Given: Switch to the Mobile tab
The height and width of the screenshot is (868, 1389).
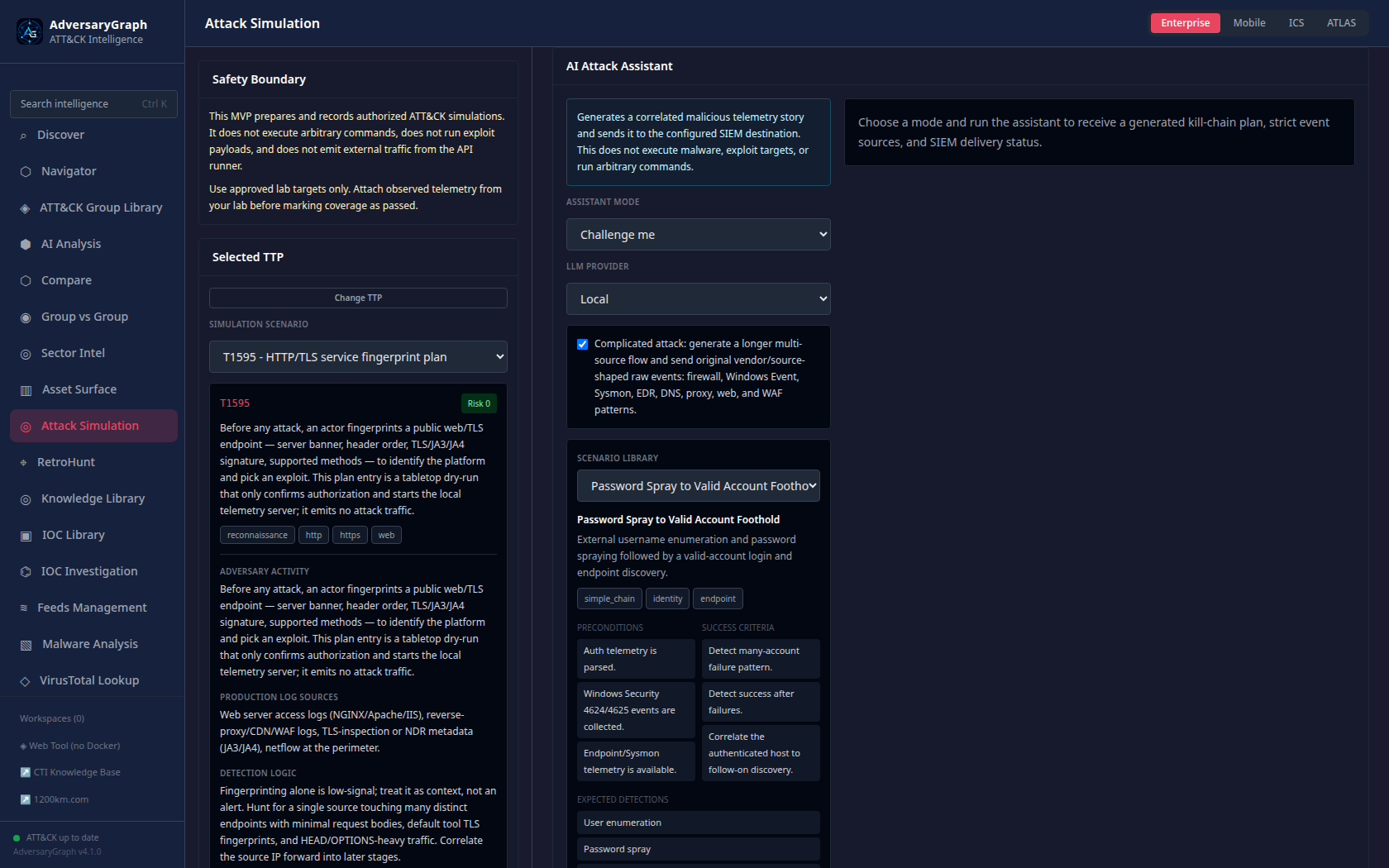Looking at the screenshot, I should 1249,23.
